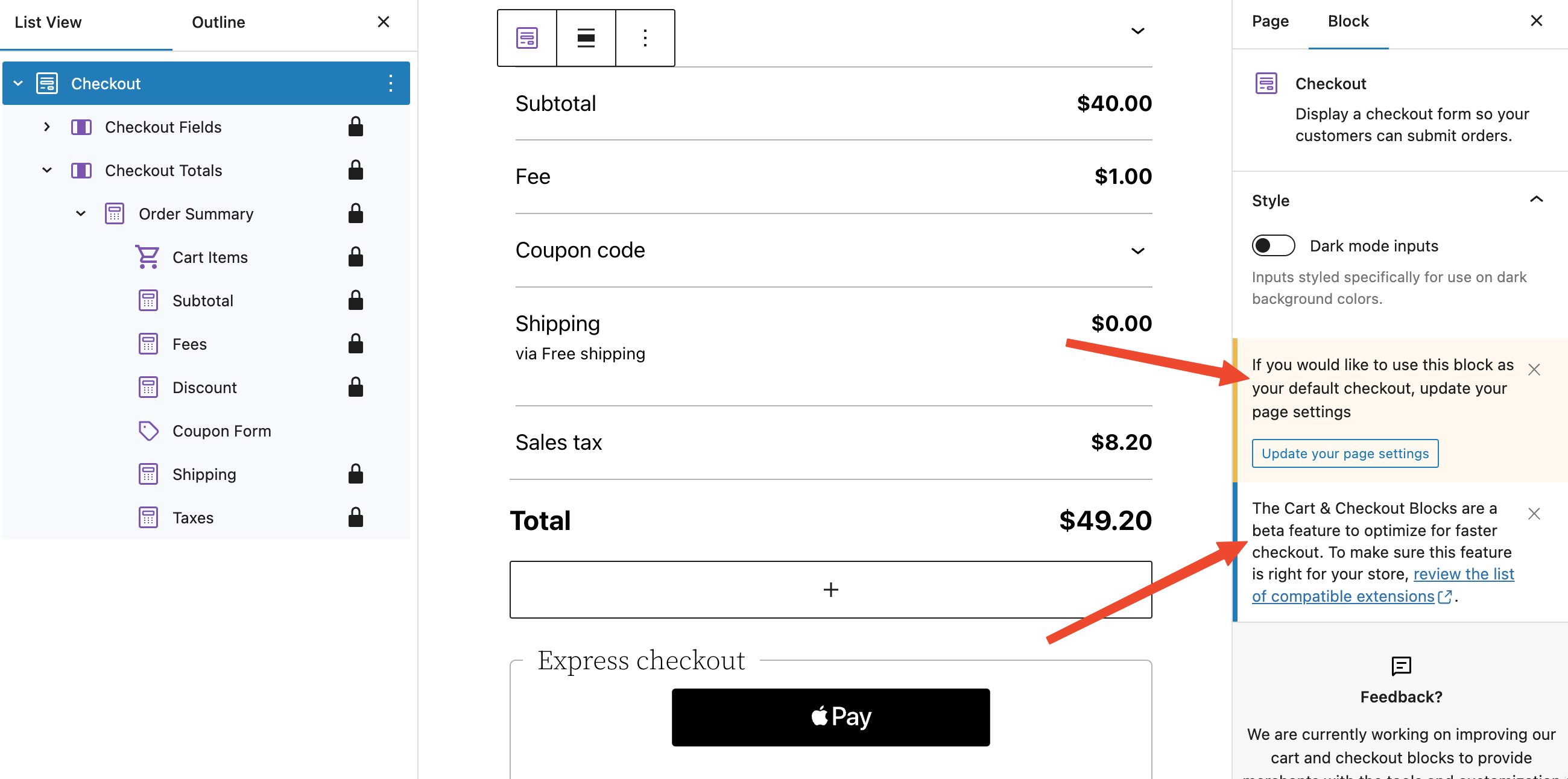Screen dimensions: 1568x779
Task: Expand the Coupon code section
Action: click(x=1137, y=251)
